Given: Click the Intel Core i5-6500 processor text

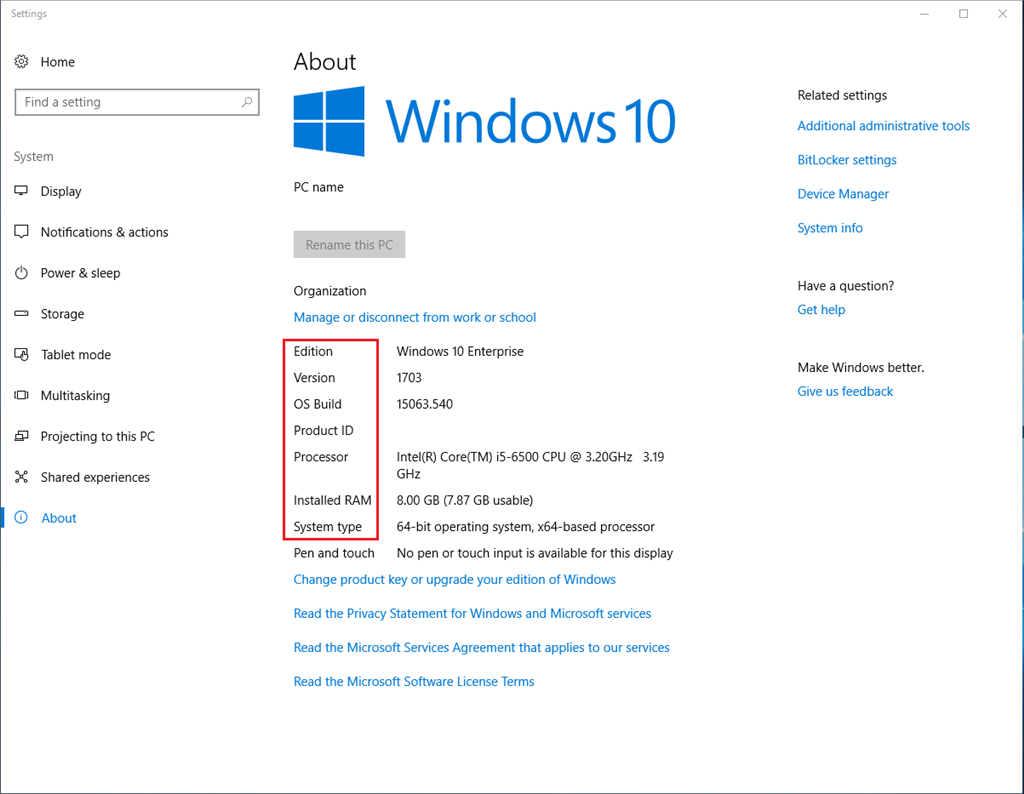Looking at the screenshot, I should click(x=530, y=465).
